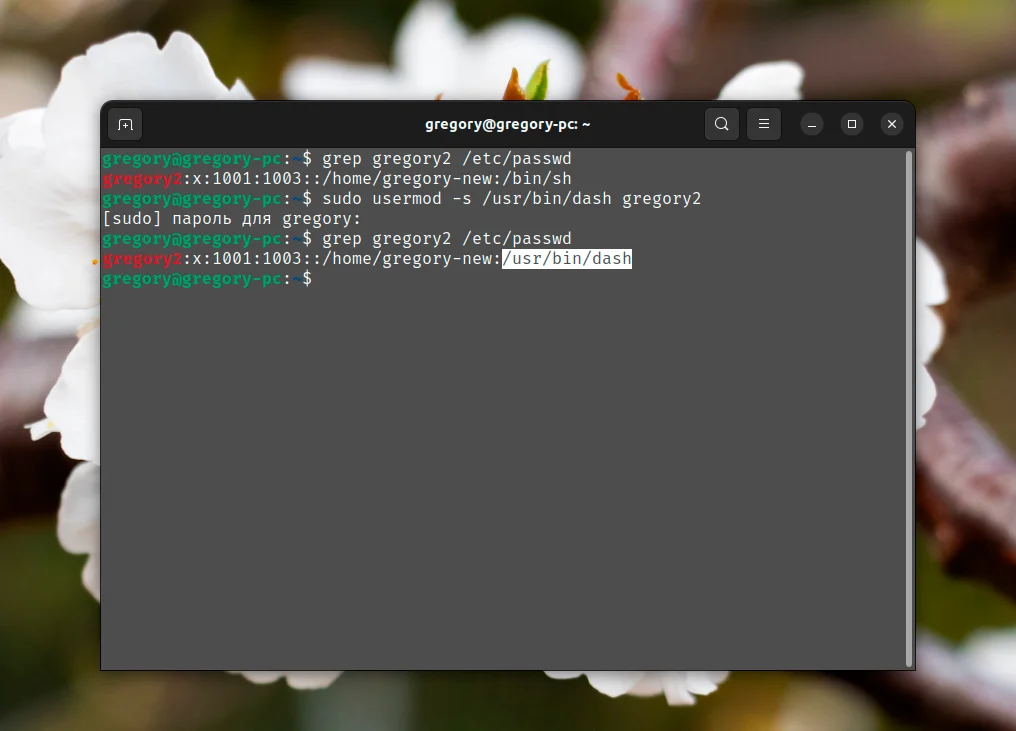Open a new terminal tab
The width and height of the screenshot is (1016, 731).
[125, 124]
